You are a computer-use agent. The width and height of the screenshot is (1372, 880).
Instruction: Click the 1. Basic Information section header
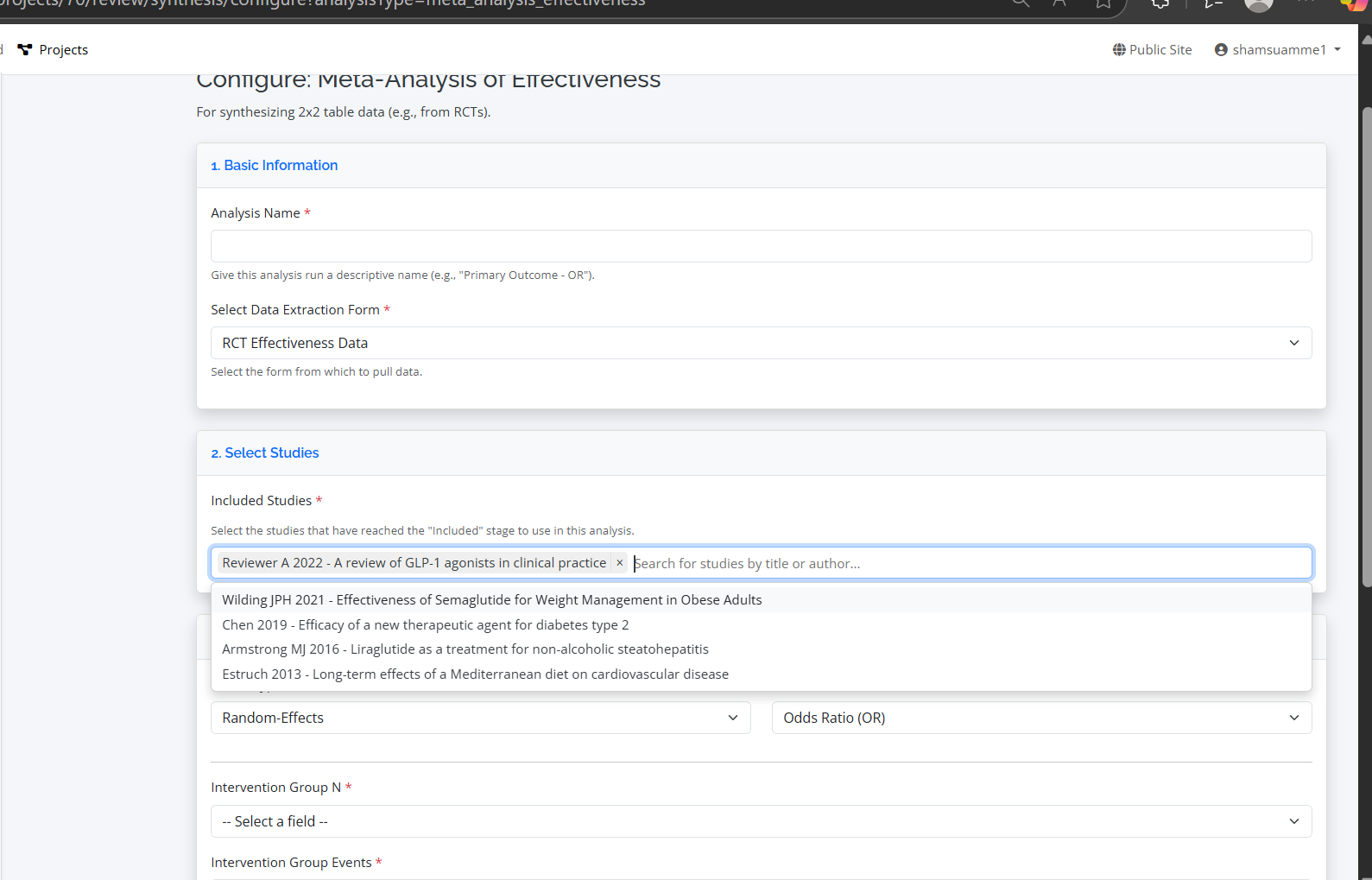click(x=275, y=165)
